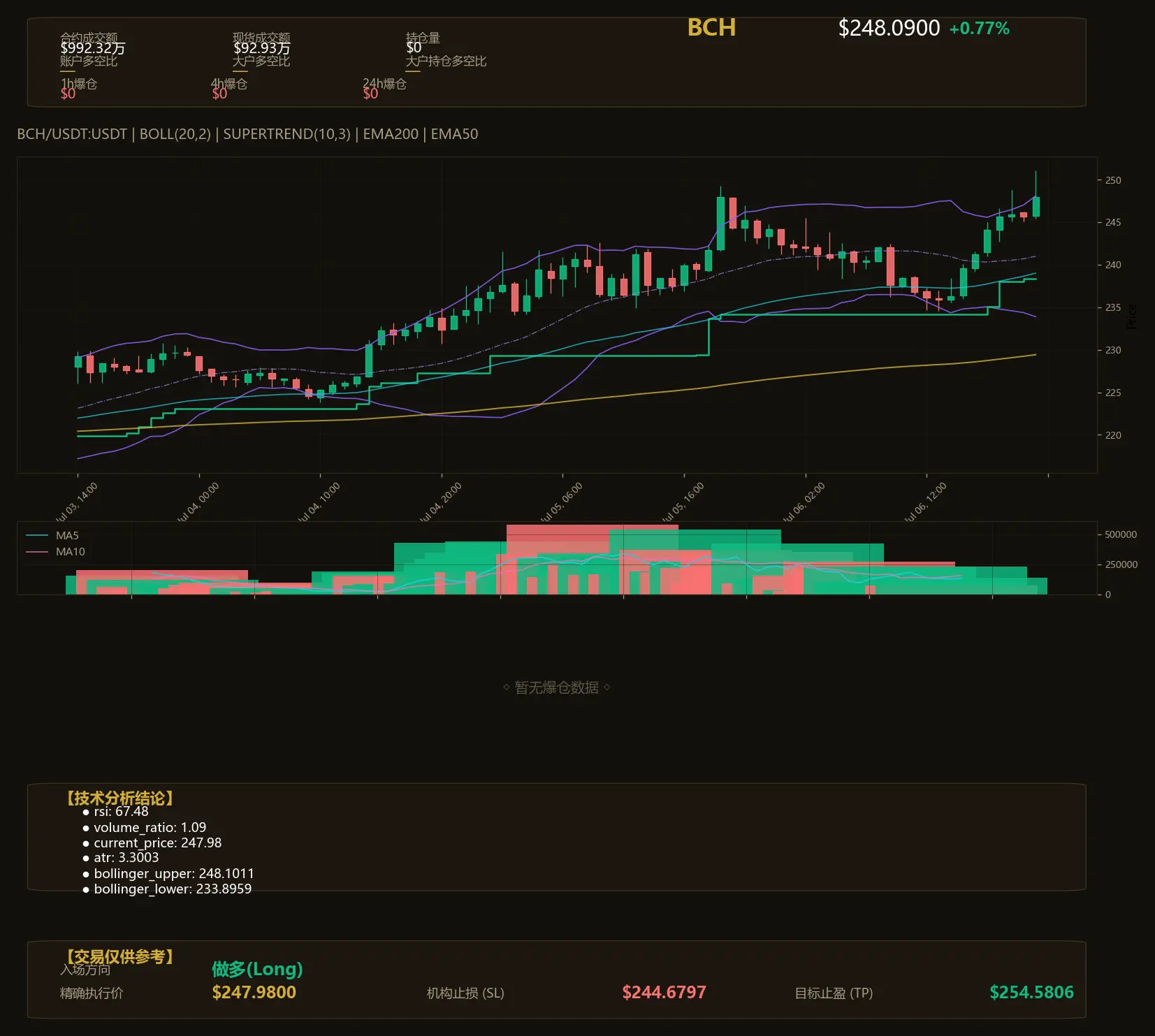Select the $244.6797 stop loss value
This screenshot has width=1155, height=1036.
click(x=664, y=993)
